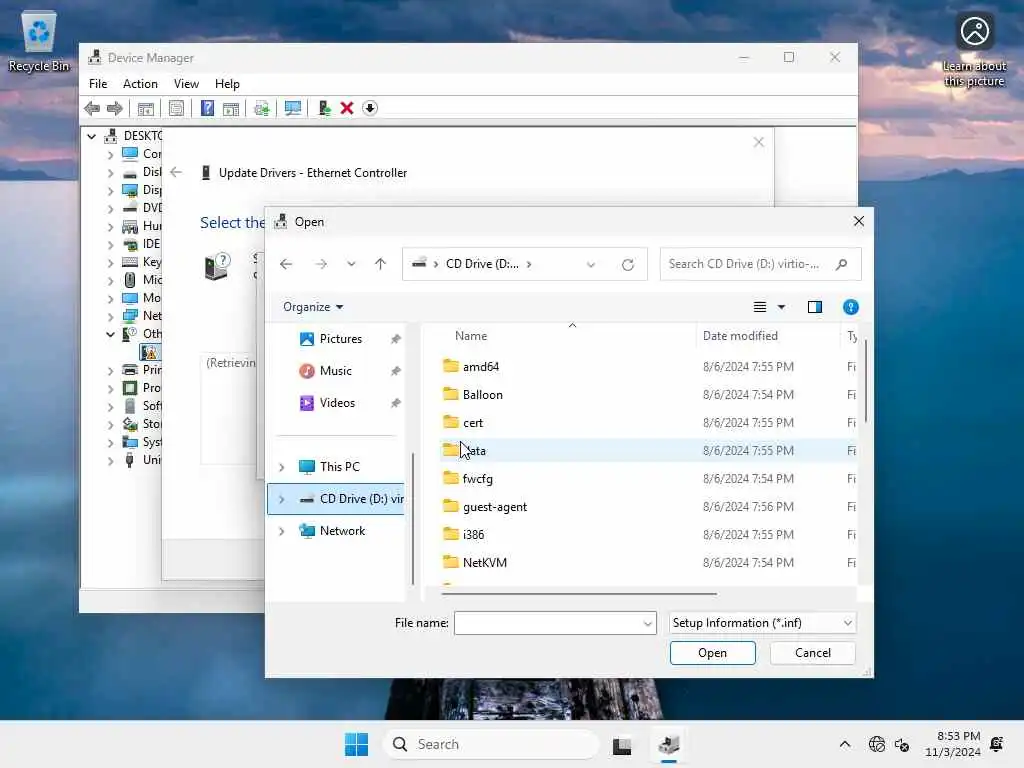Click the Cancel button in Open dialog
The width and height of the screenshot is (1024, 768).
pyautogui.click(x=812, y=653)
